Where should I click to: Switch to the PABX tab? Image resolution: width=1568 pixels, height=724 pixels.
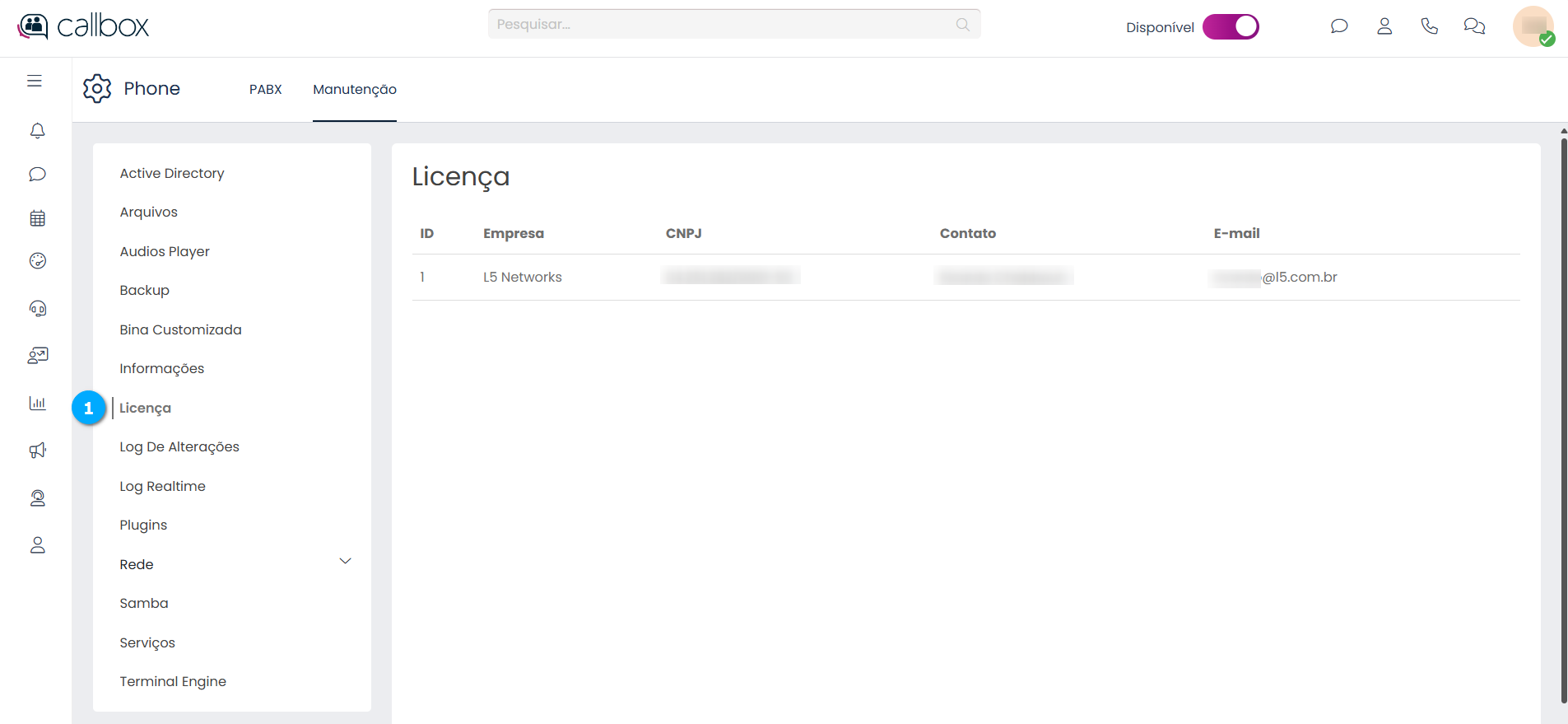tap(265, 89)
